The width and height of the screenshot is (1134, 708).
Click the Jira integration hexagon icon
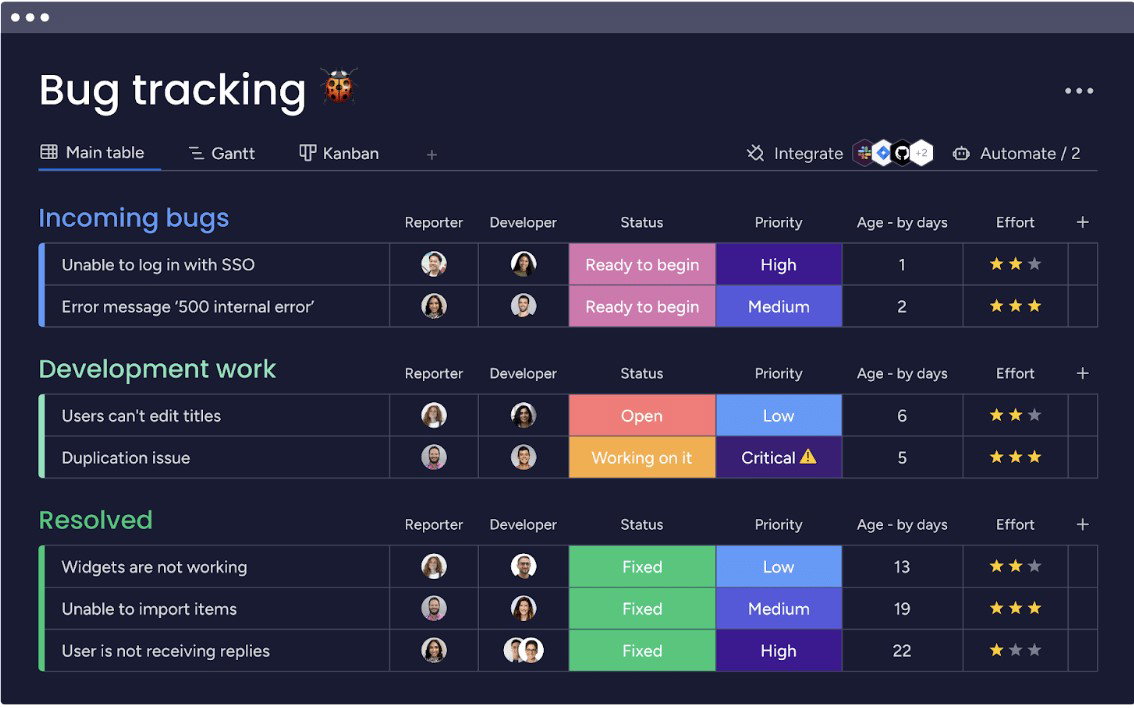881,153
